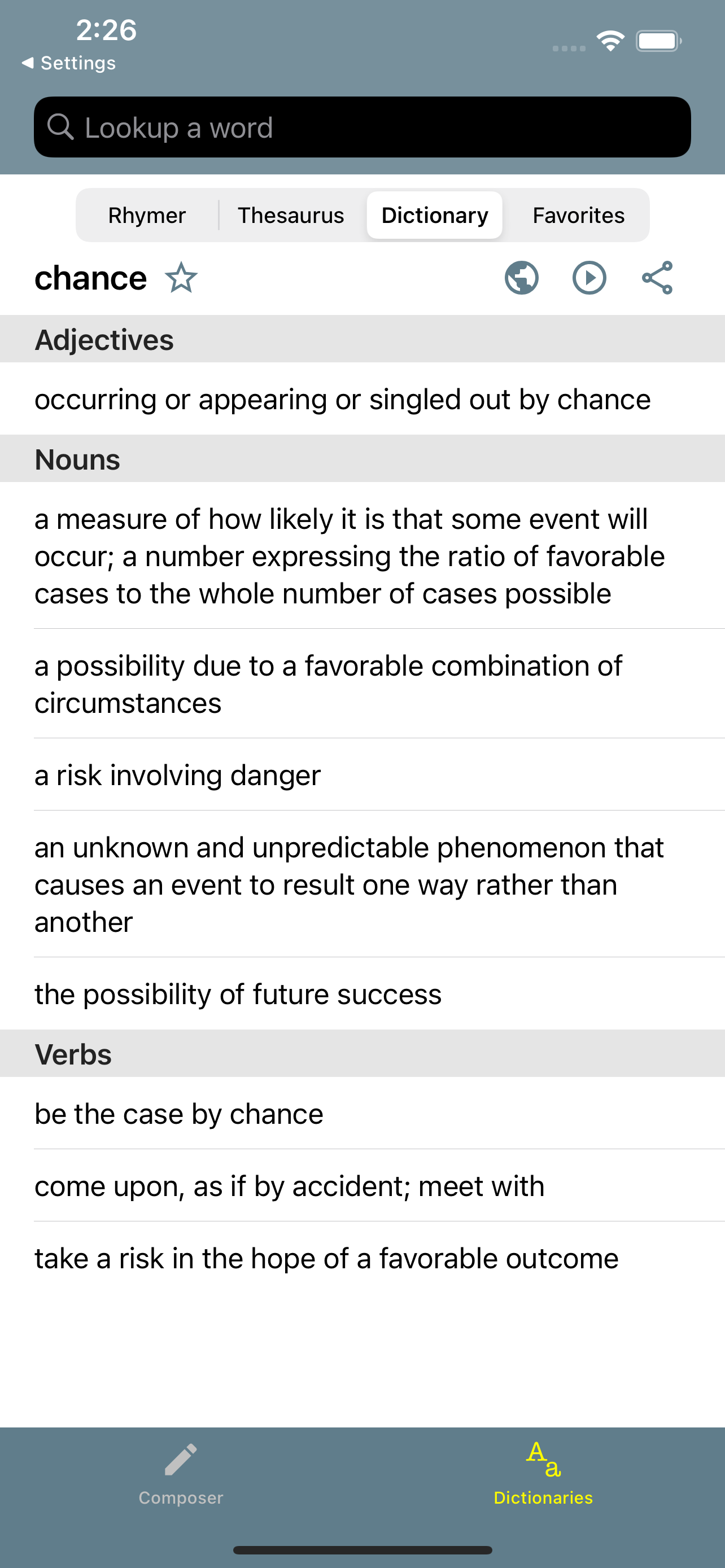Viewport: 725px width, 1568px height.
Task: Select "come upon, as if by accident" entry
Action: tap(362, 1186)
